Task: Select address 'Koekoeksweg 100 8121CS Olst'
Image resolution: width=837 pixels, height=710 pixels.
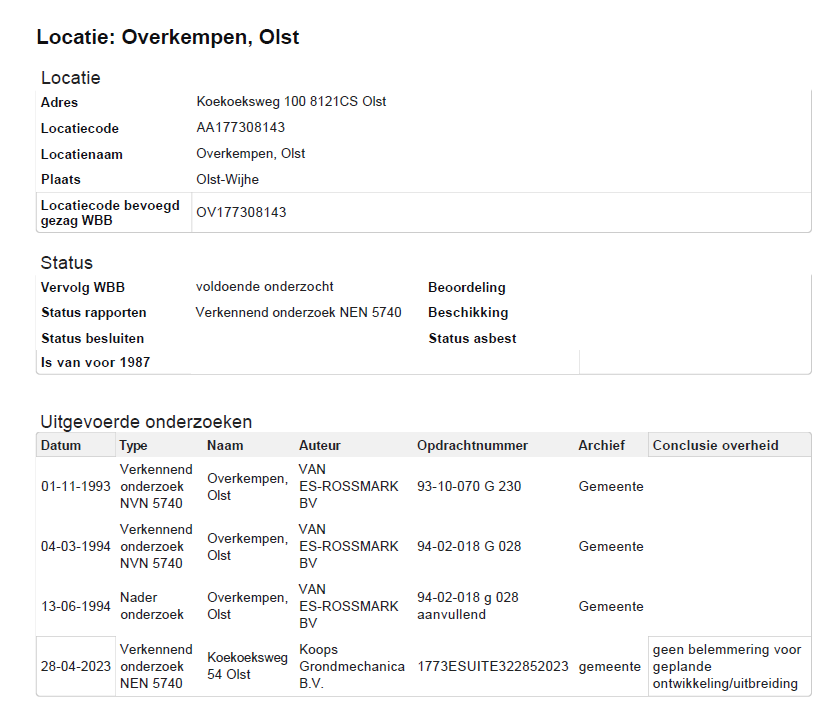Action: pyautogui.click(x=291, y=101)
